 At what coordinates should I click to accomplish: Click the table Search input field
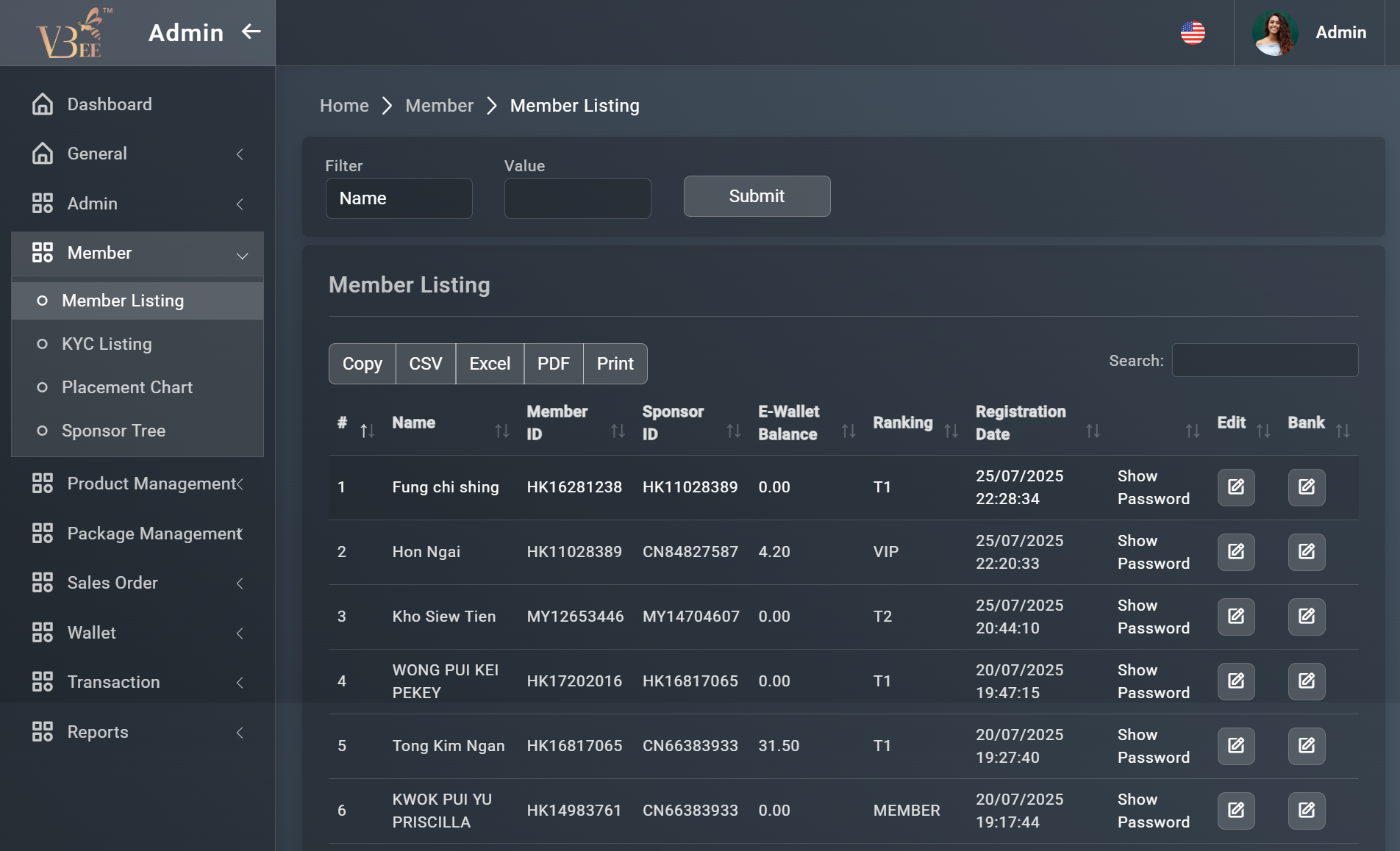click(1264, 361)
